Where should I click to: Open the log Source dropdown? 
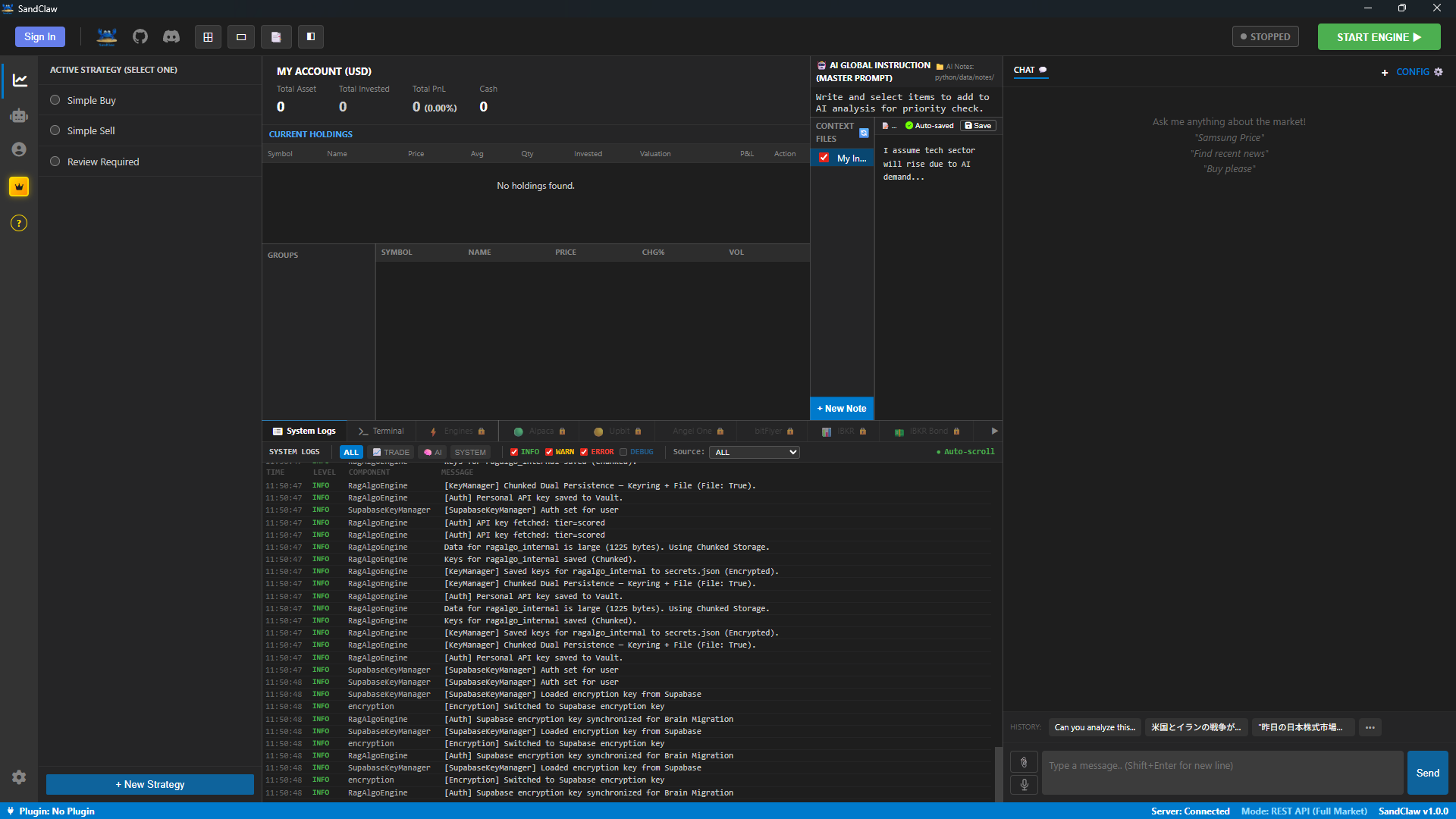pyautogui.click(x=755, y=452)
